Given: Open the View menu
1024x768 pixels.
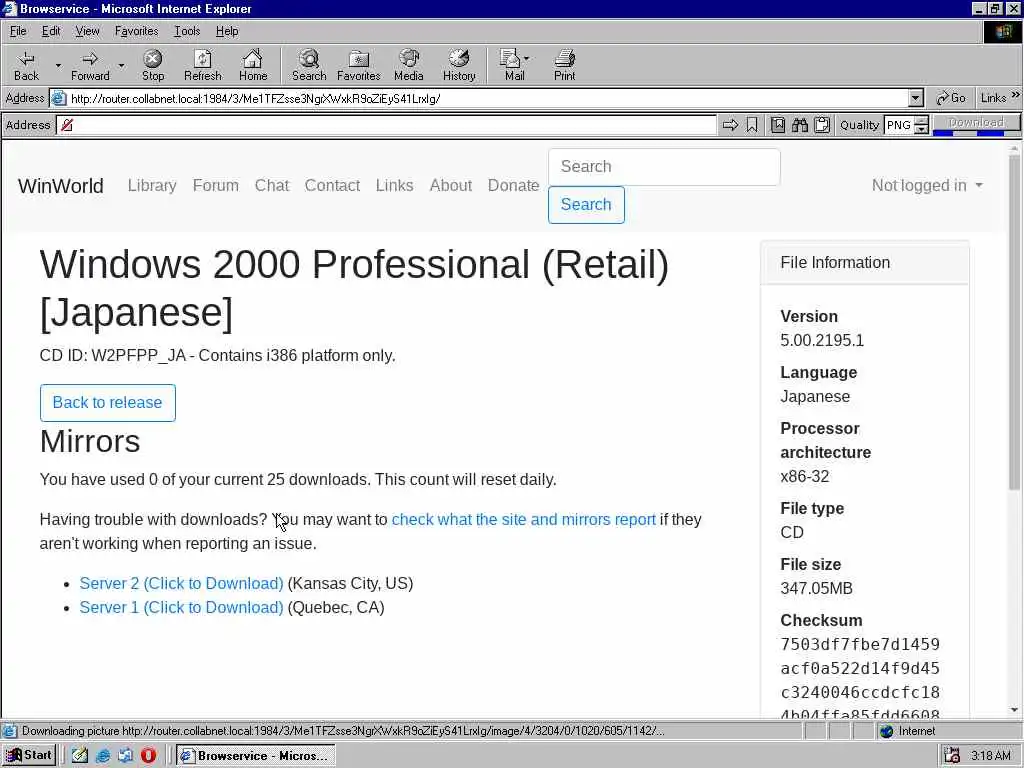Looking at the screenshot, I should pyautogui.click(x=88, y=31).
